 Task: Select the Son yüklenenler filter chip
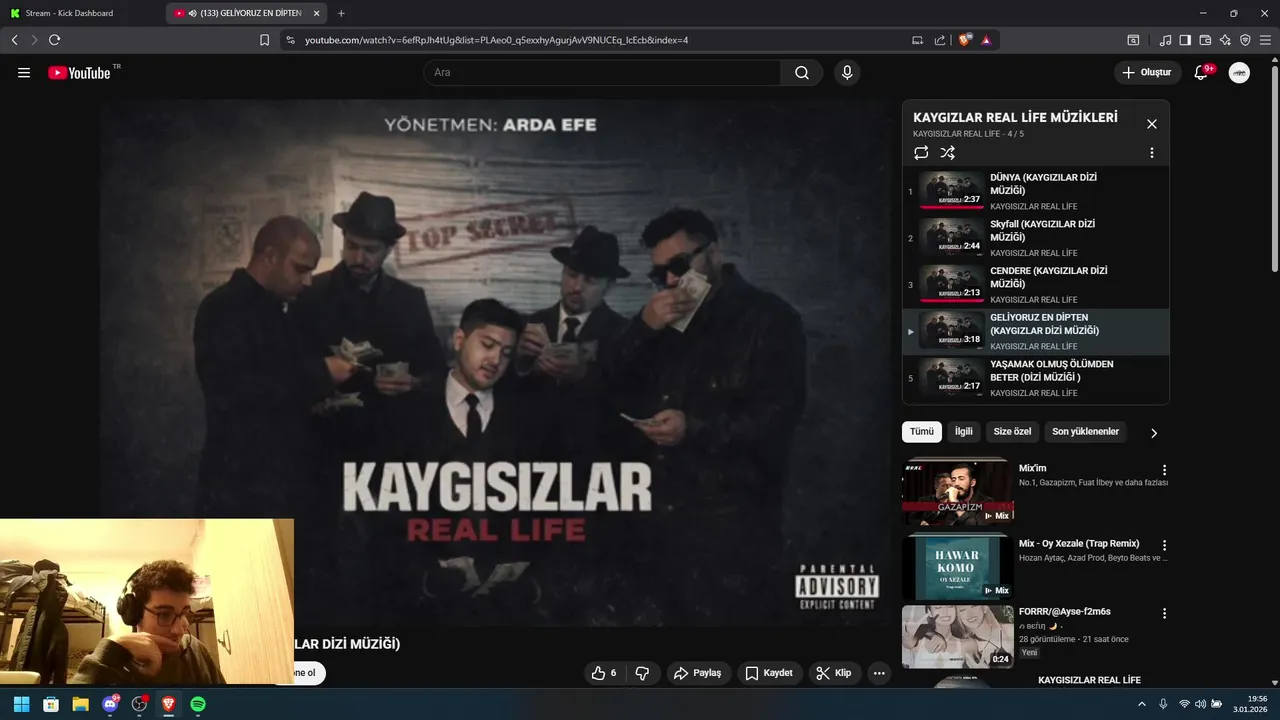pos(1085,431)
